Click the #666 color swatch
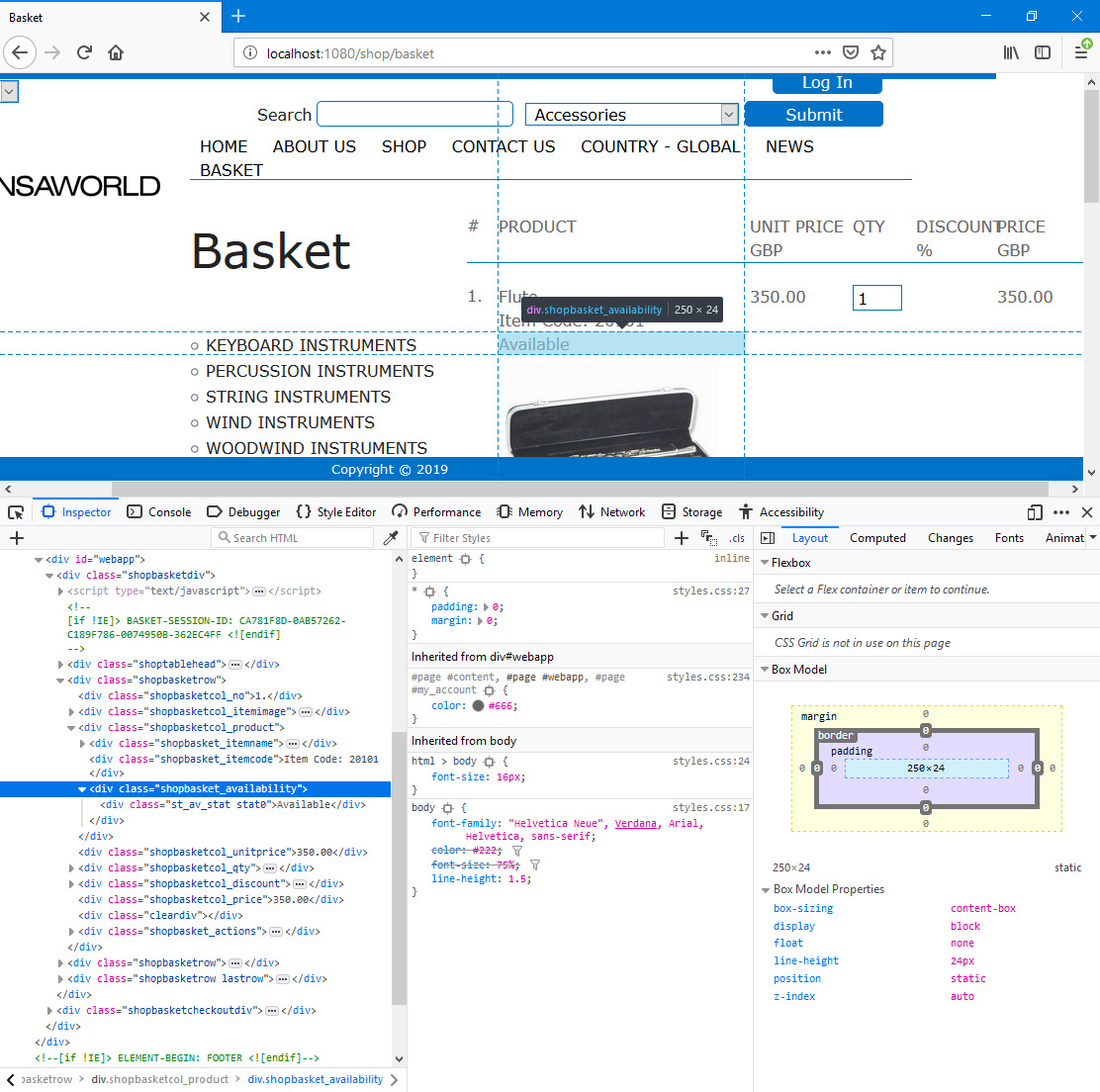The image size is (1100, 1092). [479, 706]
